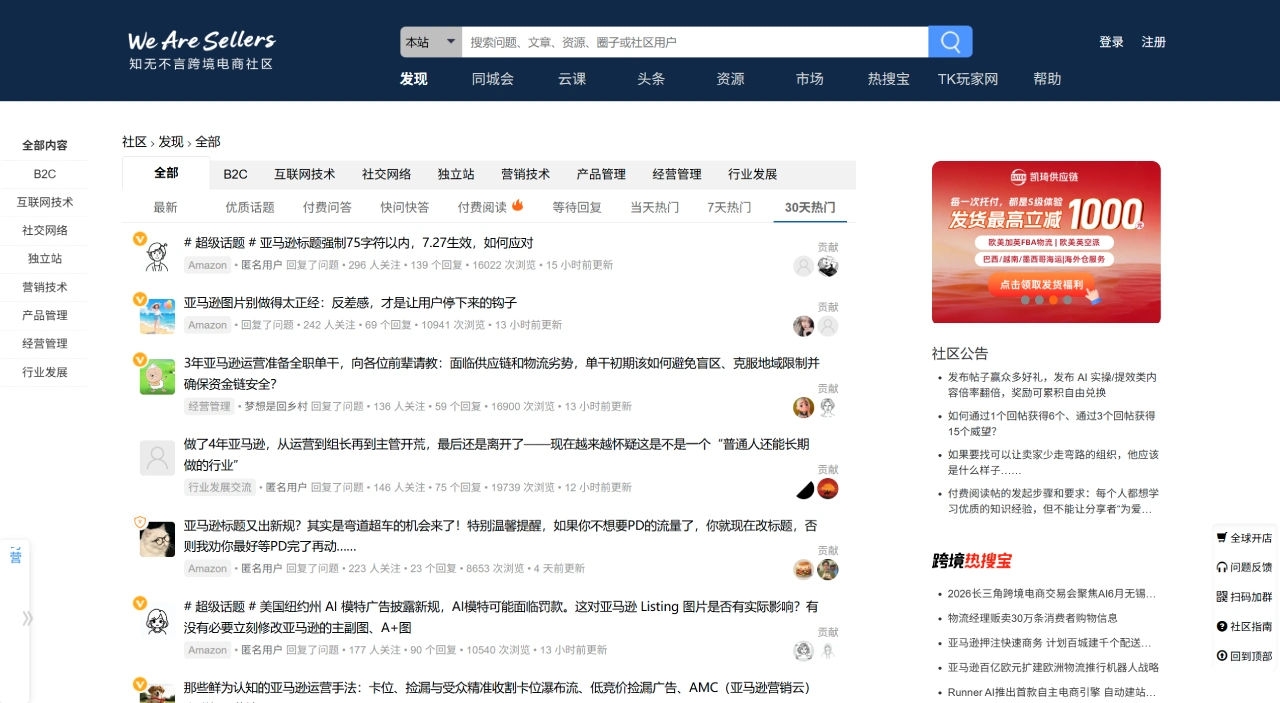Viewport: 1280px width, 703px height.
Task: Click the 凯琦供应链 advertisement banner
Action: click(1046, 242)
